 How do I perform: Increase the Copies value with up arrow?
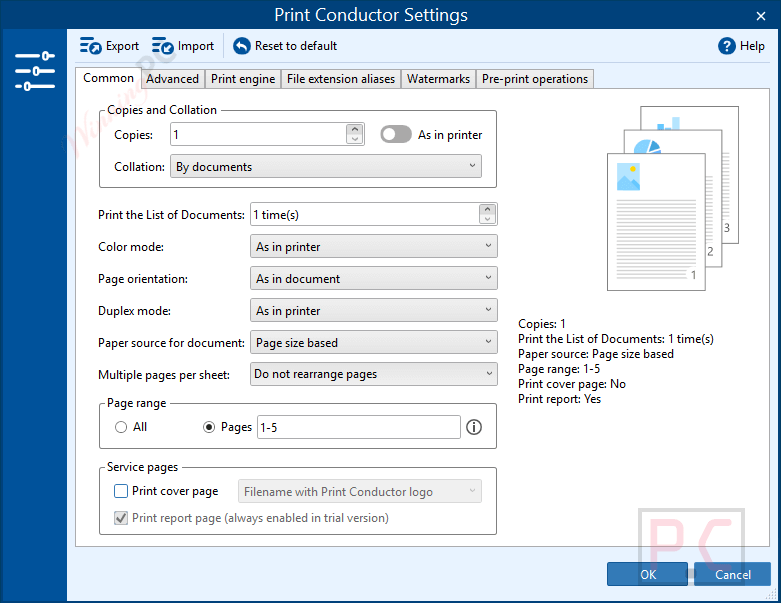(x=355, y=129)
